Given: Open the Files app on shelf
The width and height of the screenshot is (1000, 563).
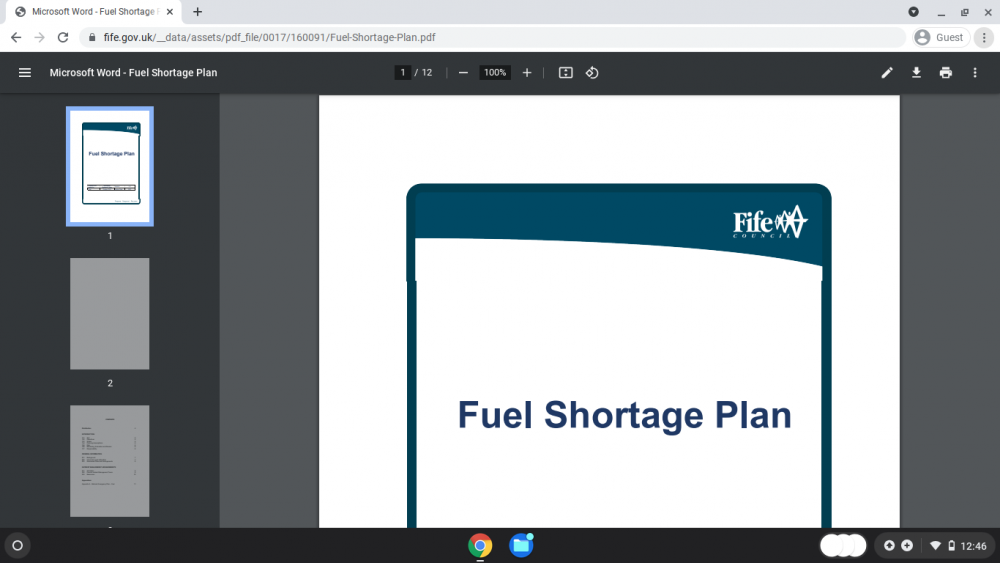Looking at the screenshot, I should [x=521, y=546].
